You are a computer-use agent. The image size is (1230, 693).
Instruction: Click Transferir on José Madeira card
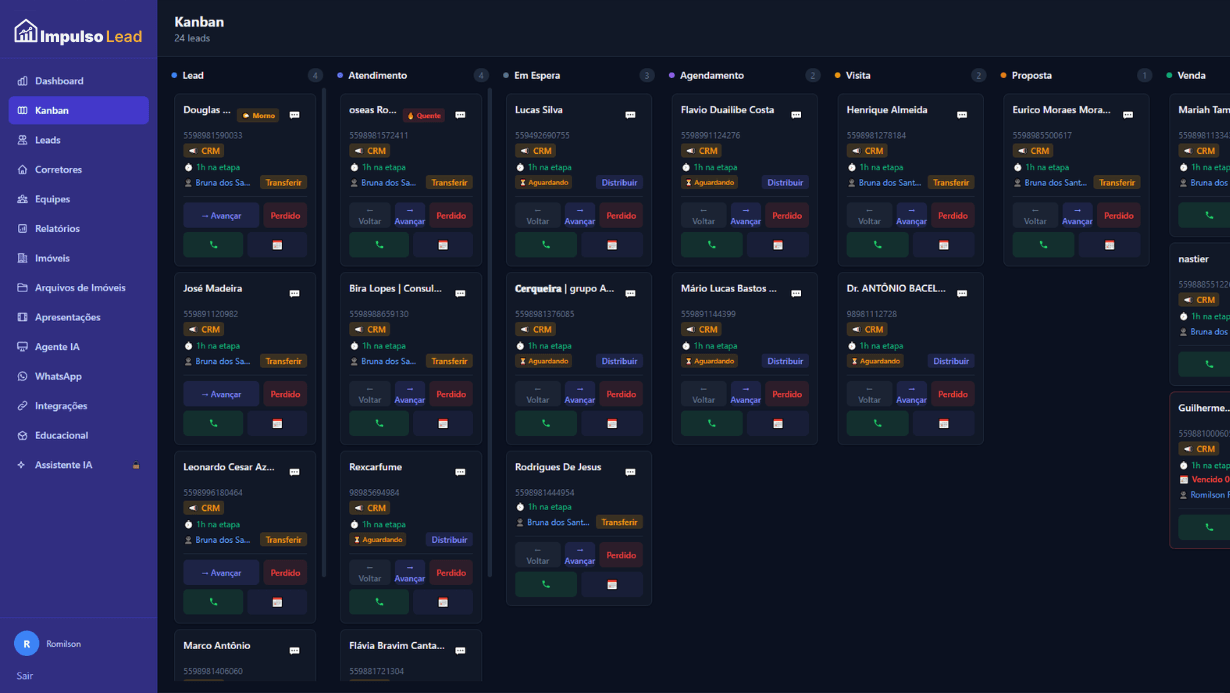pos(284,361)
